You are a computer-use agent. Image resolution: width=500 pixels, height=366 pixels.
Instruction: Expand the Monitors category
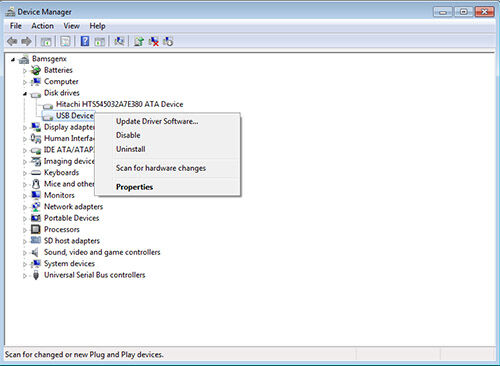tap(25, 196)
